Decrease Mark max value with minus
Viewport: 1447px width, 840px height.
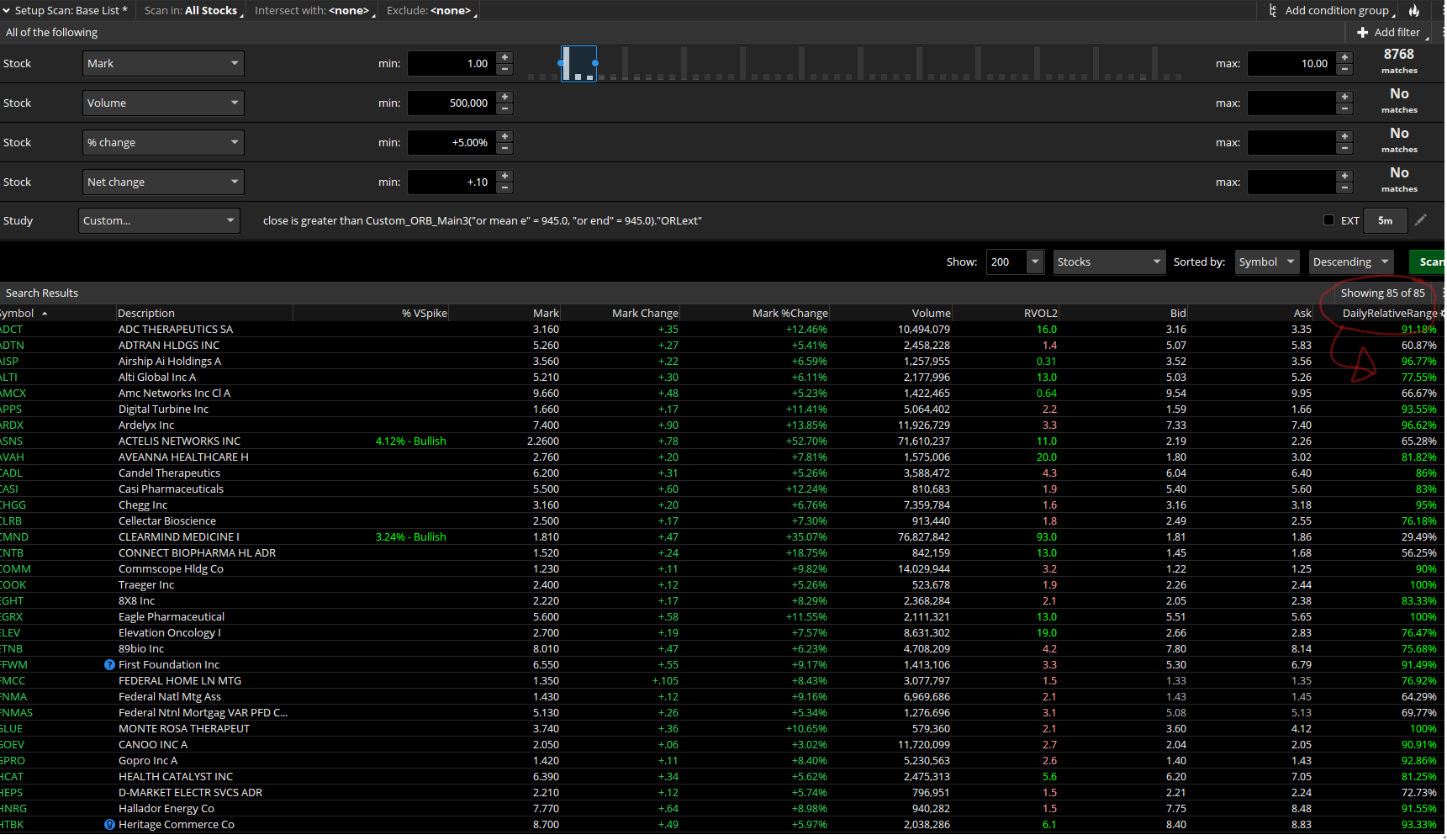[x=1344, y=70]
